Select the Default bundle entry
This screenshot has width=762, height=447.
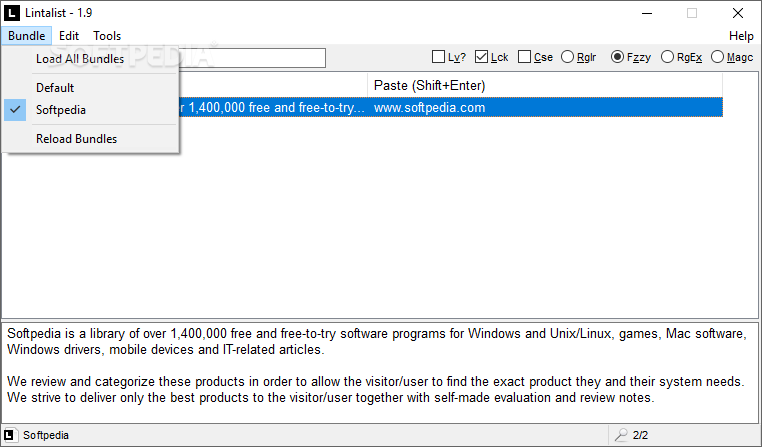tap(90, 88)
